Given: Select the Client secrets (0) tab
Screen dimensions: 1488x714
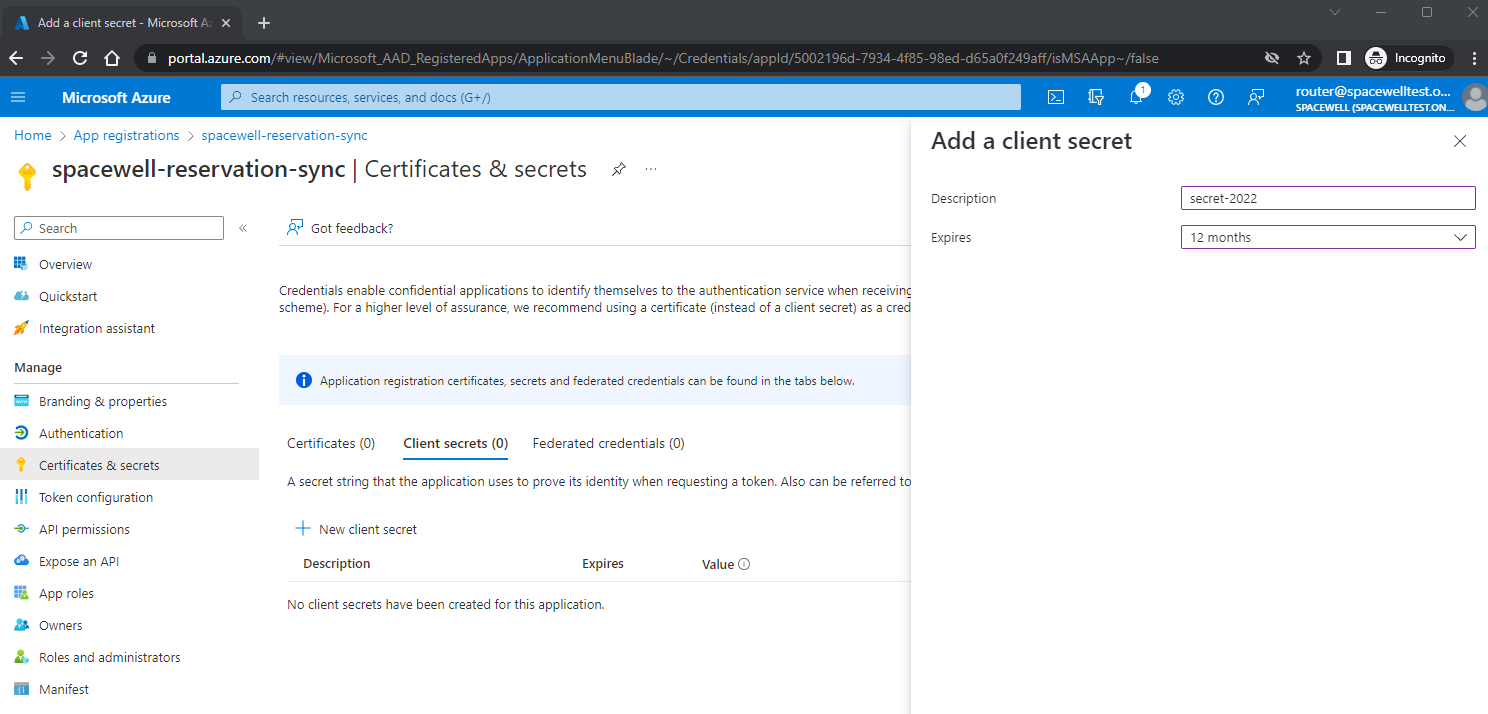Looking at the screenshot, I should 456,443.
